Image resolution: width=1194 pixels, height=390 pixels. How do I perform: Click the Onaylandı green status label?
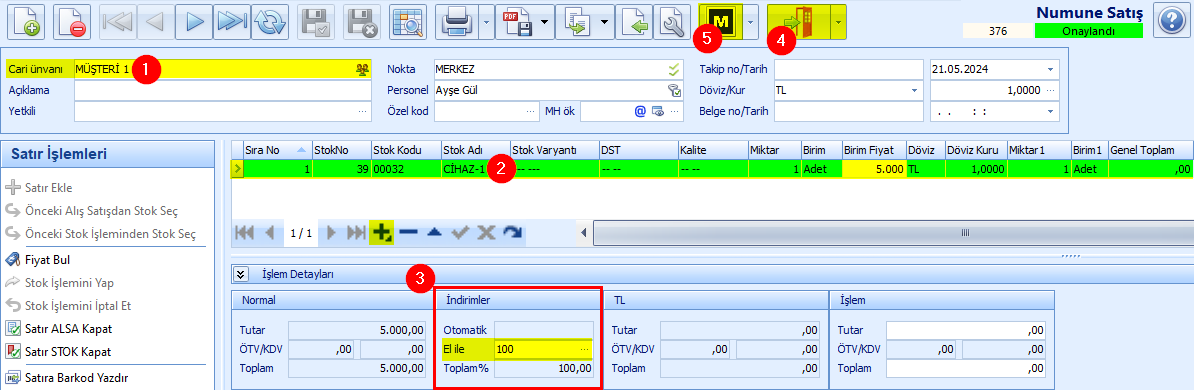pyautogui.click(x=1088, y=31)
